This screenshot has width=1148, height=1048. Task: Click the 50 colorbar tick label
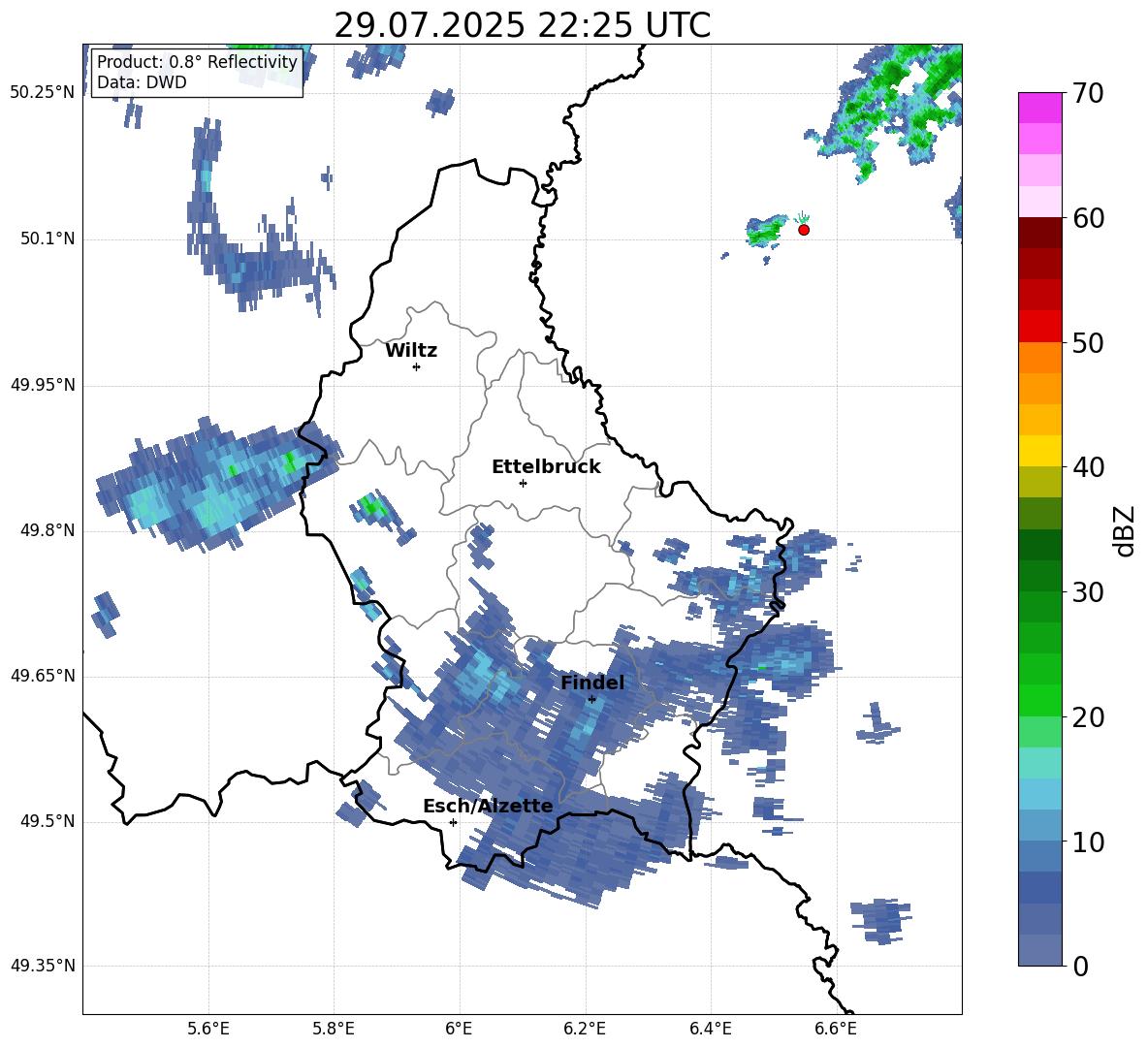pos(1087,342)
